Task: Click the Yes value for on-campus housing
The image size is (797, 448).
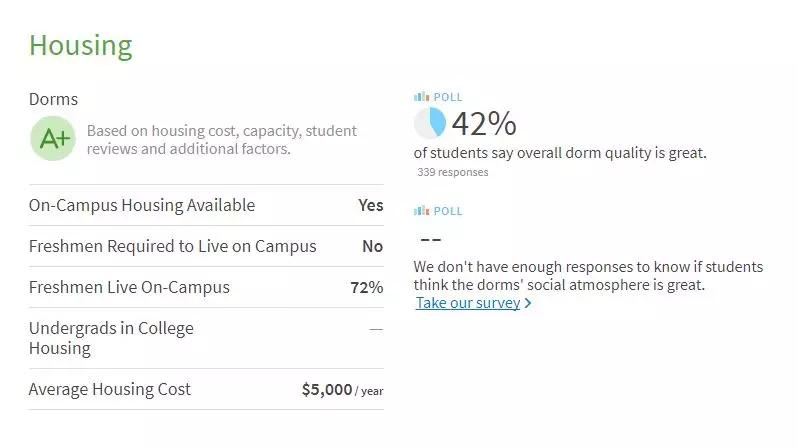Action: point(370,205)
